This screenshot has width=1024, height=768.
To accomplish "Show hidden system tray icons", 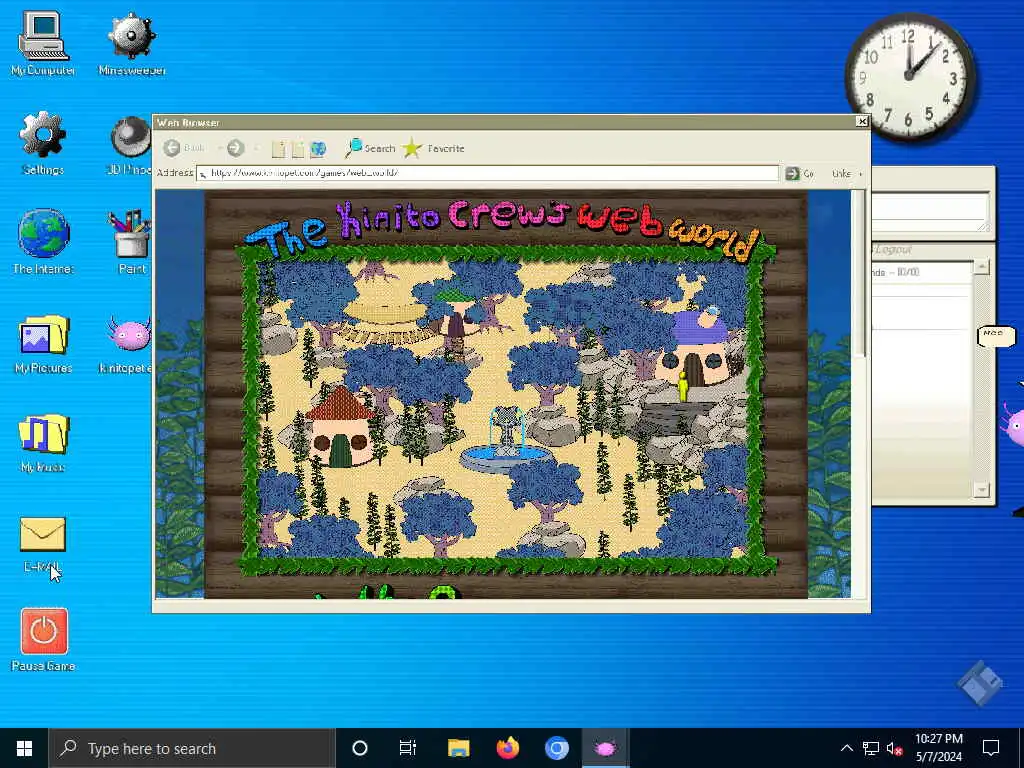I will tap(846, 748).
